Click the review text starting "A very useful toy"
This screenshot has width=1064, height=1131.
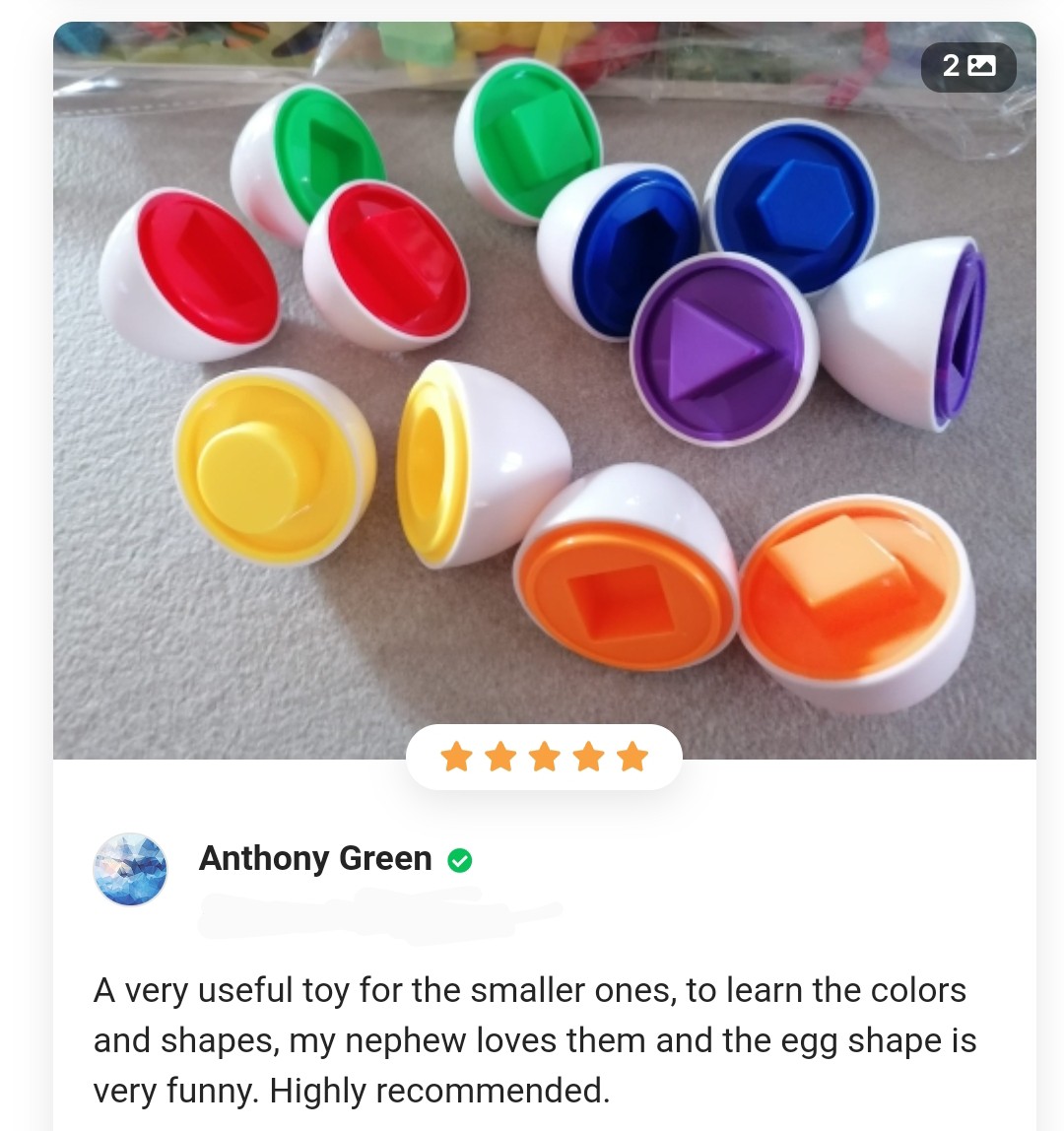tap(534, 1039)
